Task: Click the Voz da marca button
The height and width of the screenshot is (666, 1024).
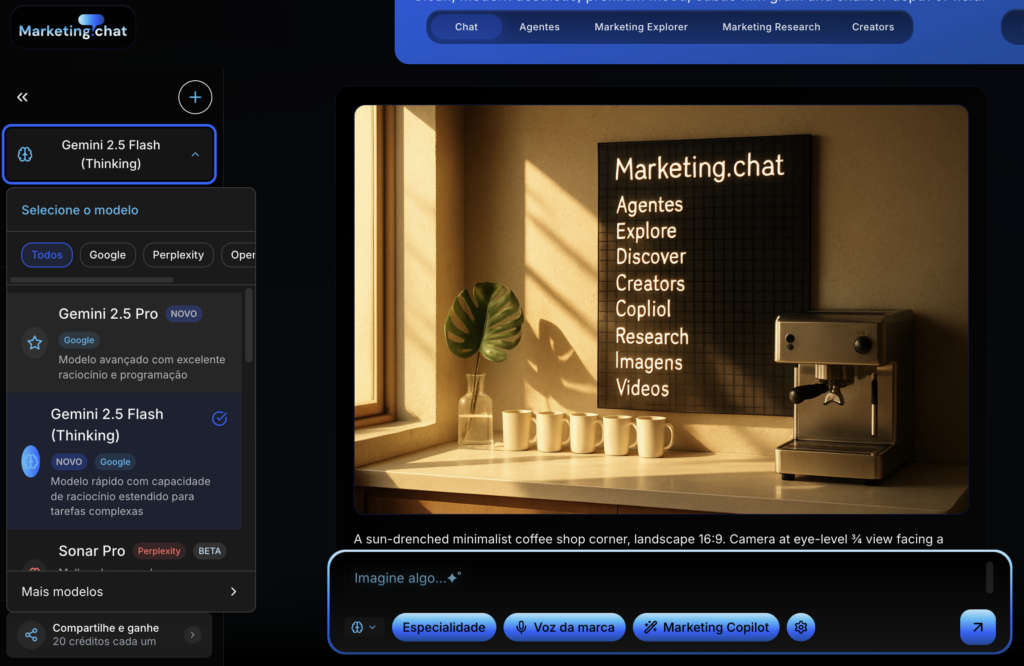Action: point(565,627)
